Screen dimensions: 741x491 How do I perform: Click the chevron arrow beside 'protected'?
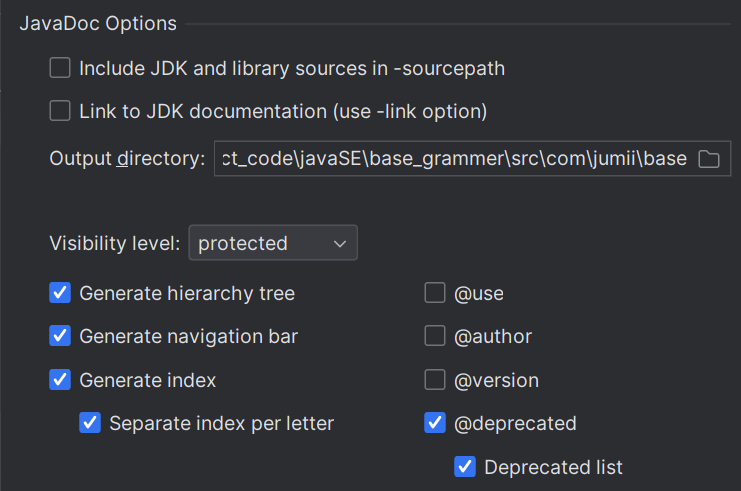[x=340, y=243]
